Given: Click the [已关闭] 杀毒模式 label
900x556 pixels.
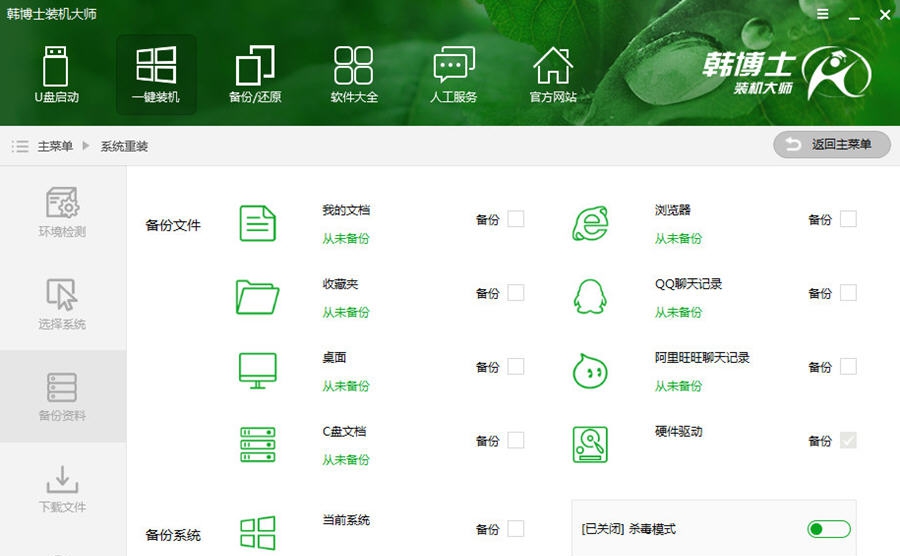Looking at the screenshot, I should coord(629,529).
